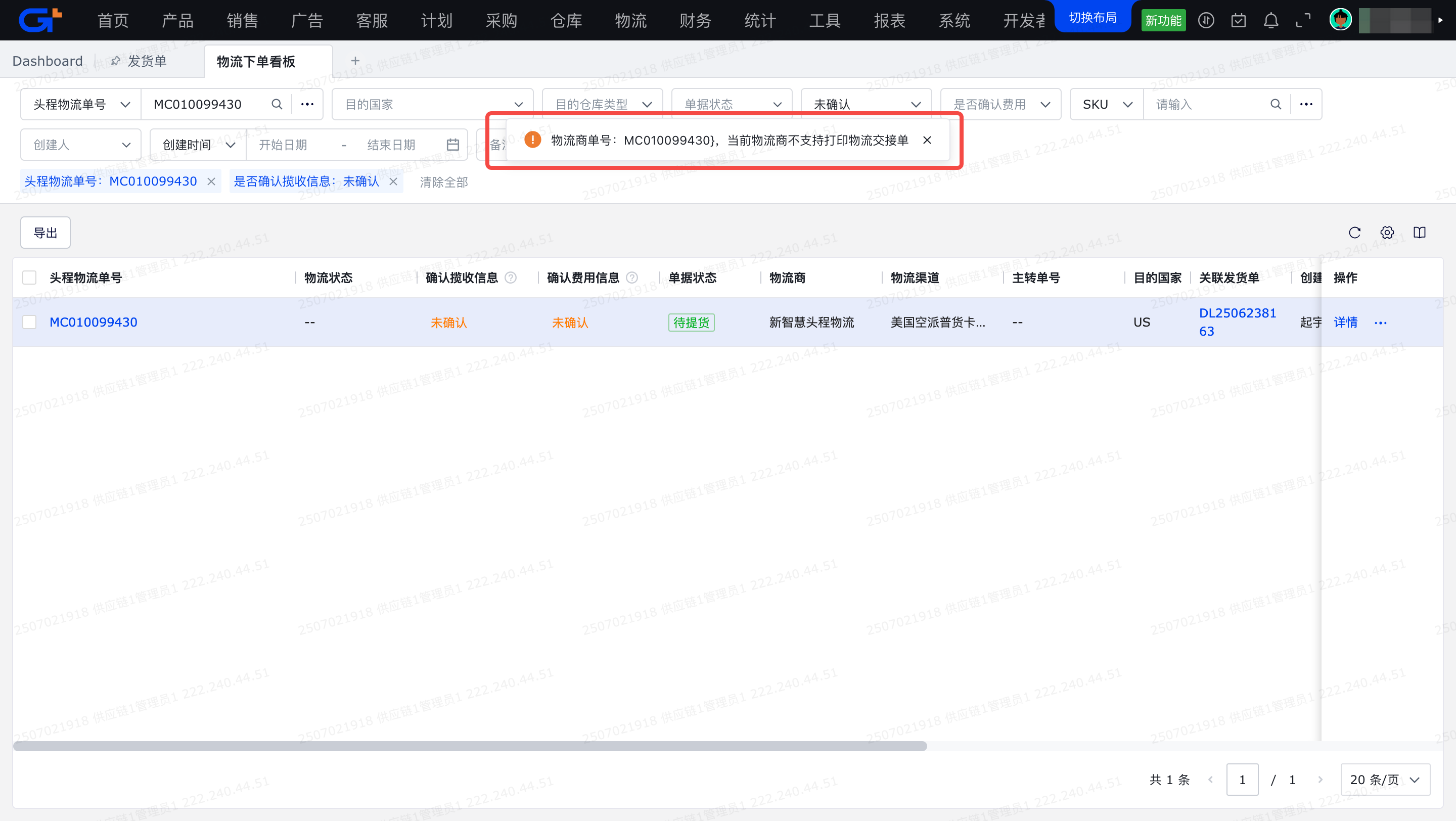Image resolution: width=1456 pixels, height=821 pixels.
Task: Click the help icon beside 确认揽收信息
Action: point(511,278)
